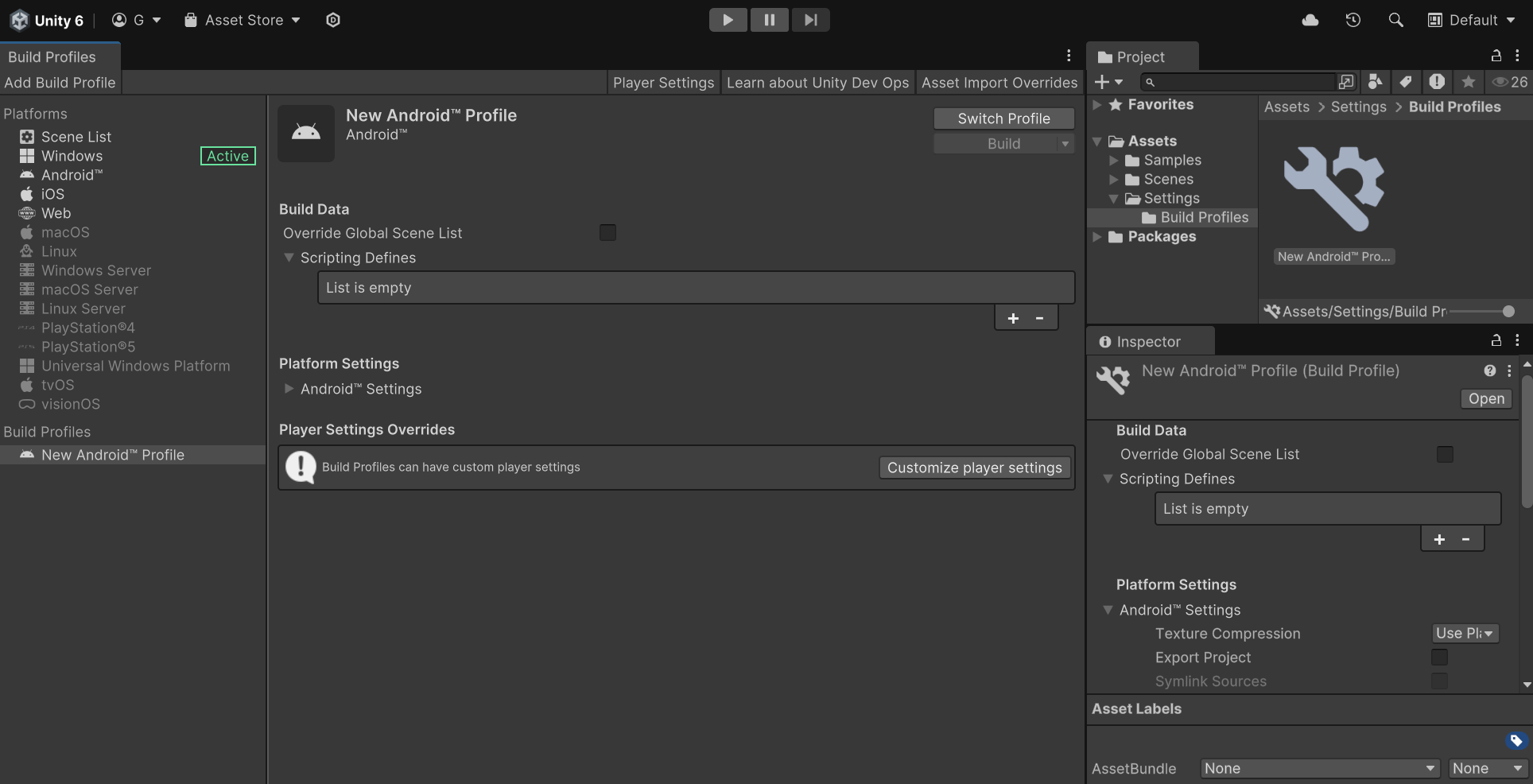Select the Scenes folder
The image size is (1533, 784).
pos(1168,180)
